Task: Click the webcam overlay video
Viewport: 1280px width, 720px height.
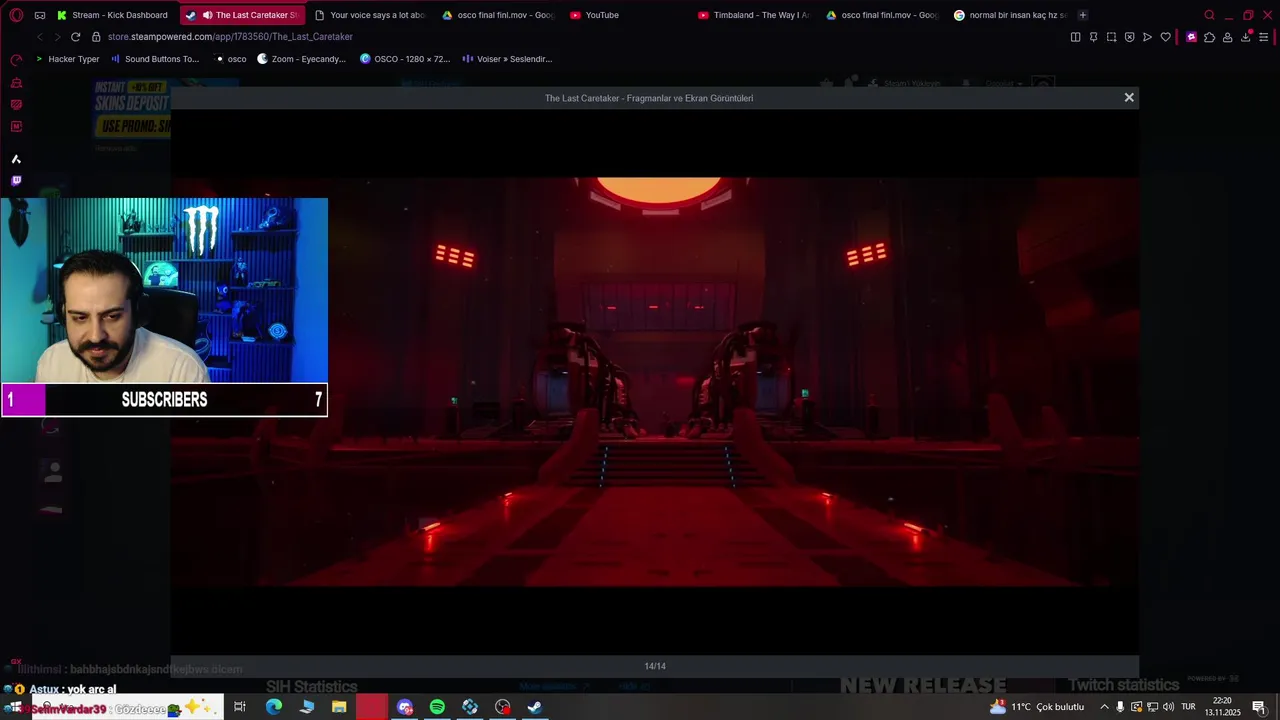Action: (x=164, y=290)
